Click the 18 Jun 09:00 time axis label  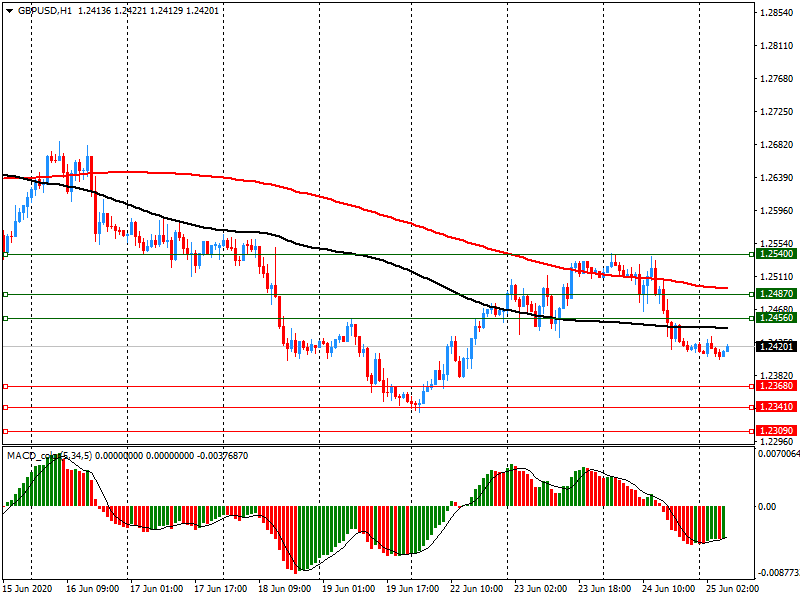(x=285, y=589)
